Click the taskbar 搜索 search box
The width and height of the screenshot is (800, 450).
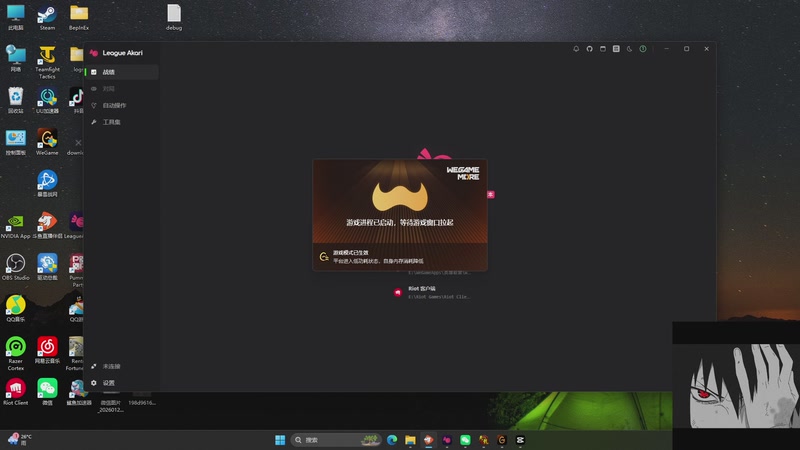click(x=336, y=440)
